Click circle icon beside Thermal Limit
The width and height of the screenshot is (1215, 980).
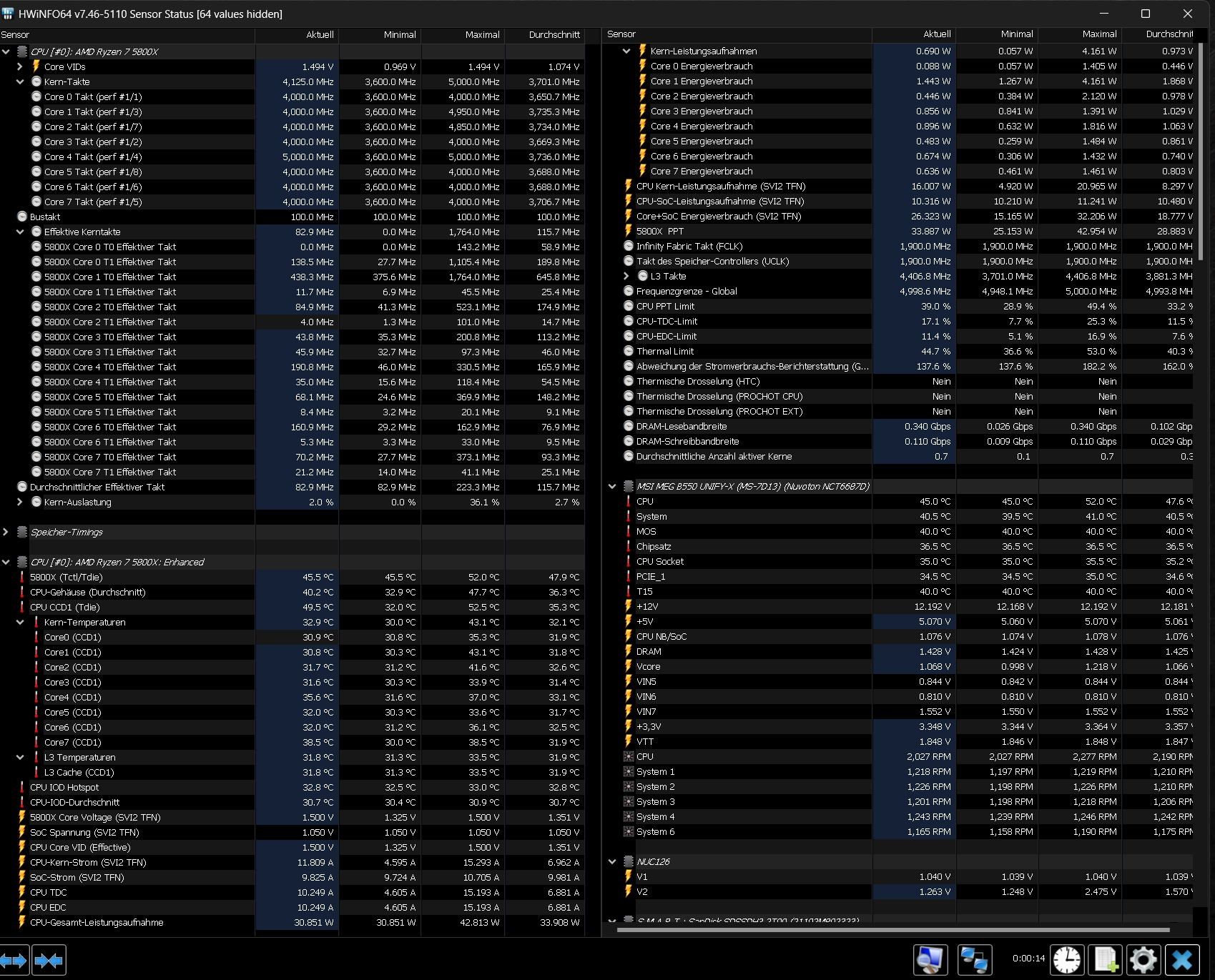[x=629, y=351]
